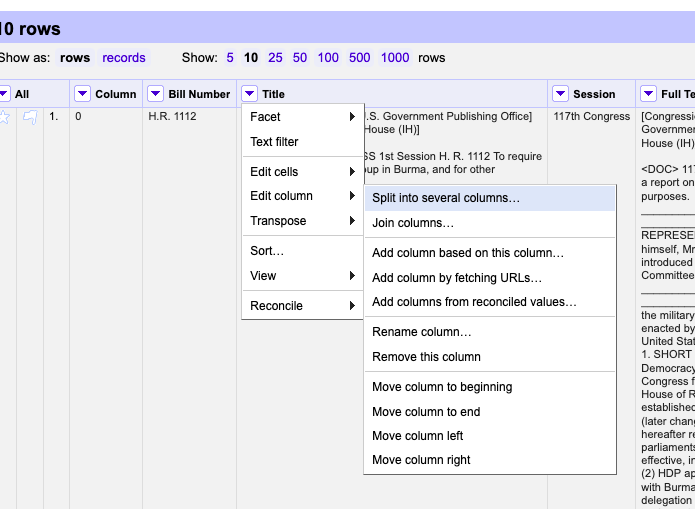695x509 pixels.
Task: Show 25 rows per page
Action: (275, 58)
